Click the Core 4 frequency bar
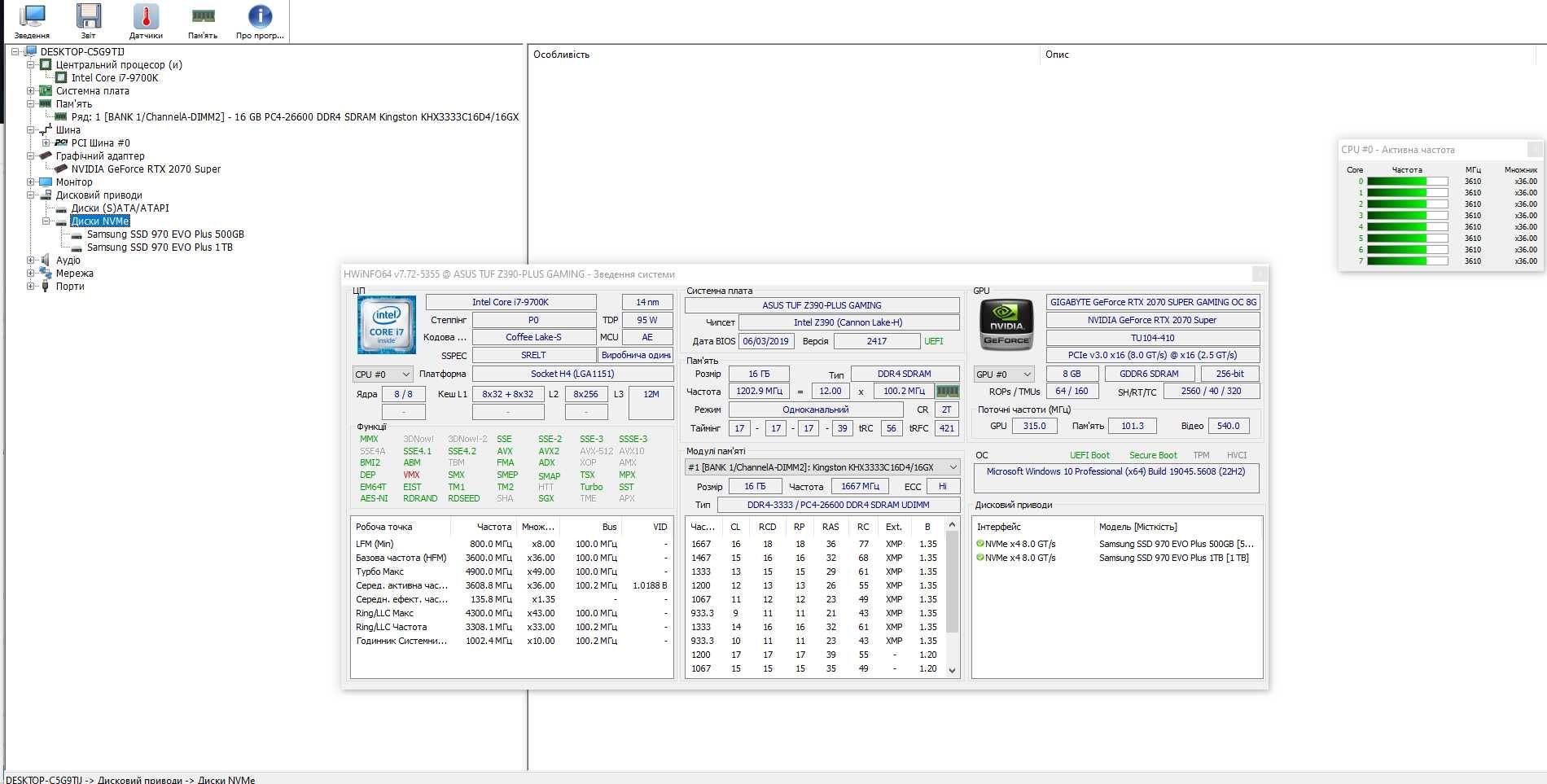This screenshot has width=1547, height=784. [1407, 227]
